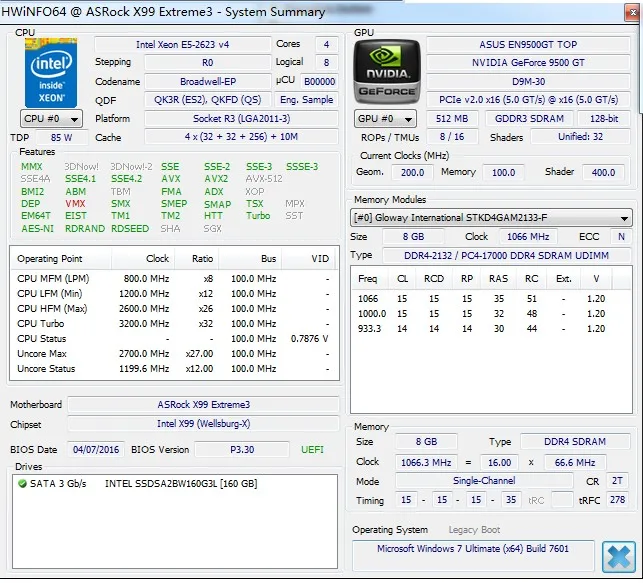Click the TDP 85 W field

62,138
